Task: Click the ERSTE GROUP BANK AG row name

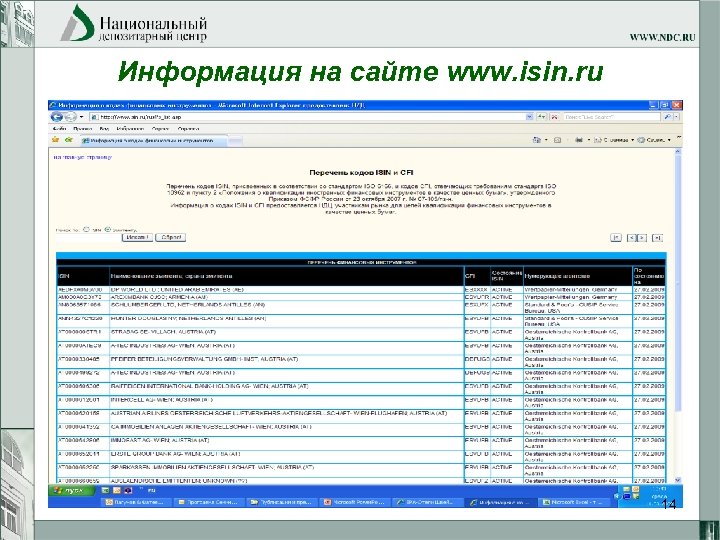Action: (x=175, y=454)
